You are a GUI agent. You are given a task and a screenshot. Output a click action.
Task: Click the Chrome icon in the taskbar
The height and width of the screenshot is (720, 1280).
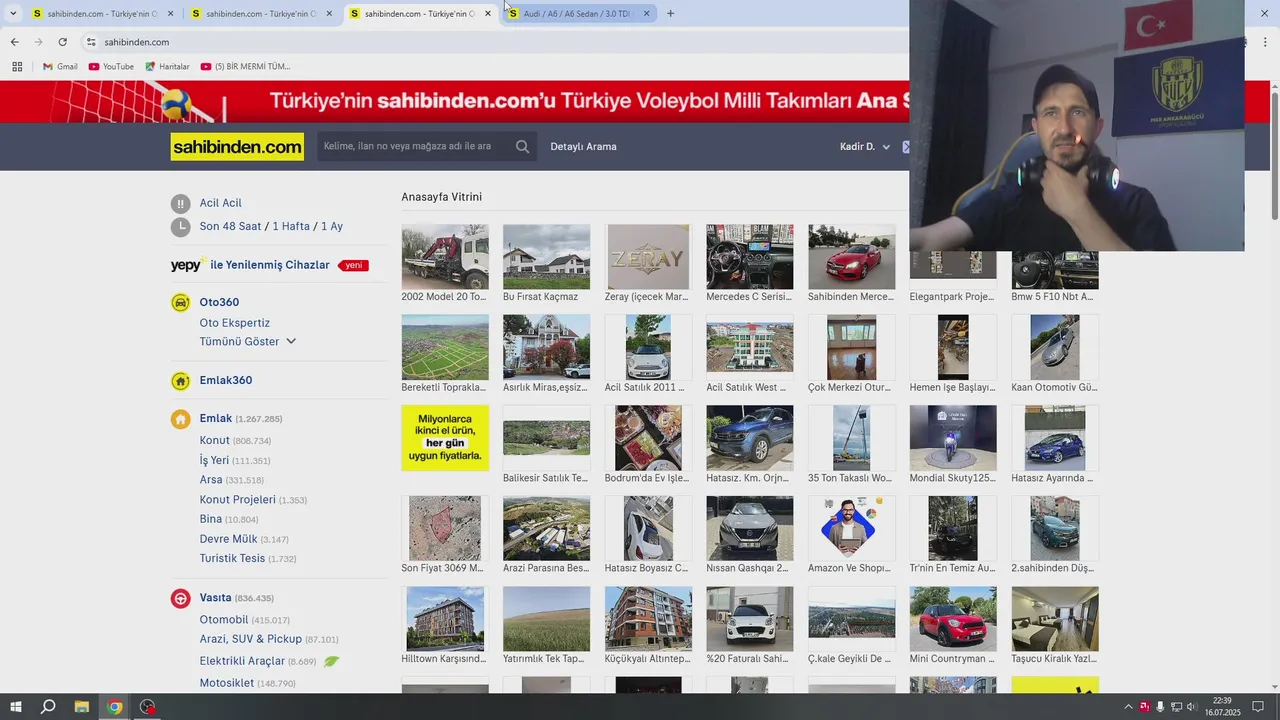pyautogui.click(x=115, y=707)
